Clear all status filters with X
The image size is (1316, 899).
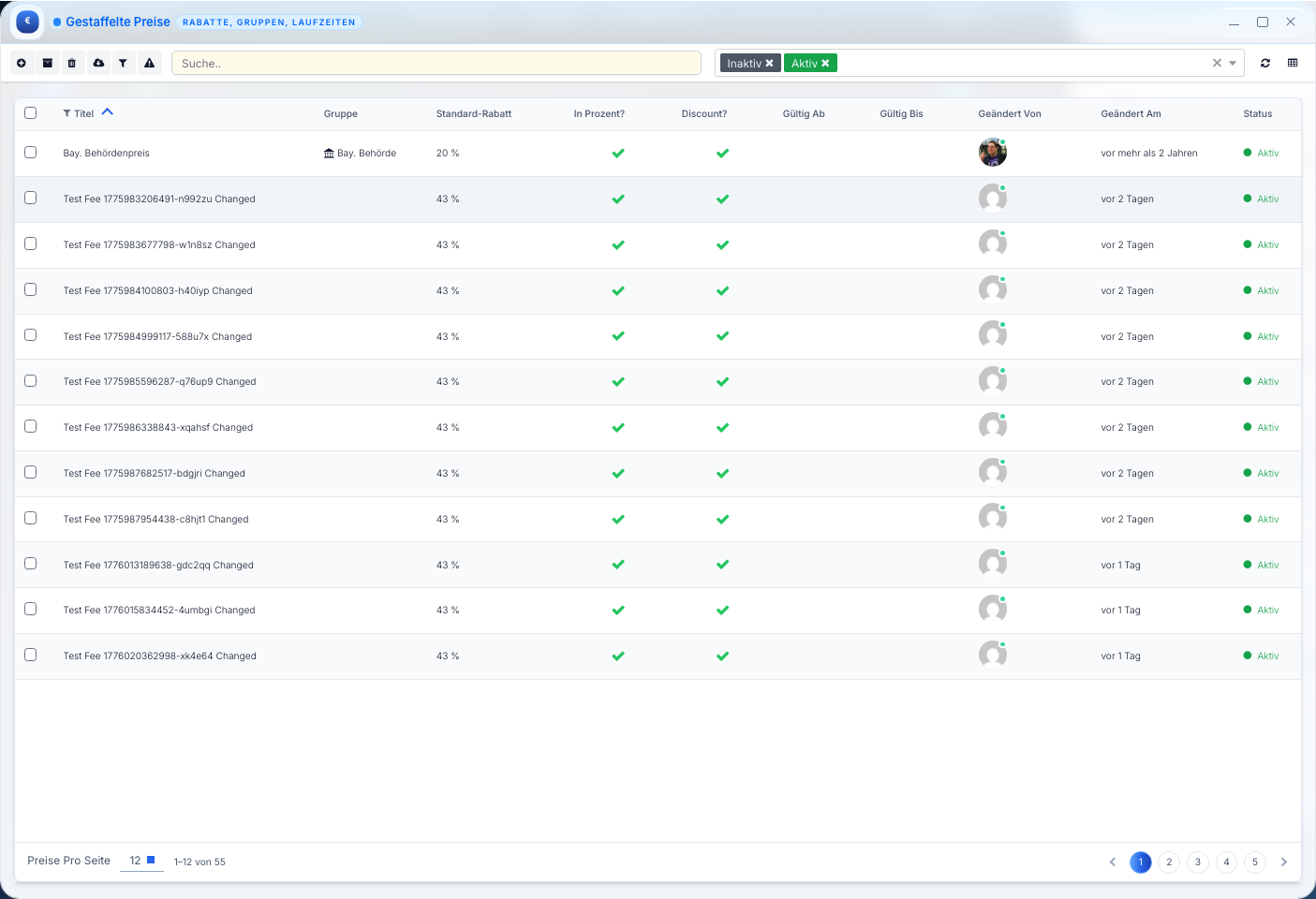1217,64
